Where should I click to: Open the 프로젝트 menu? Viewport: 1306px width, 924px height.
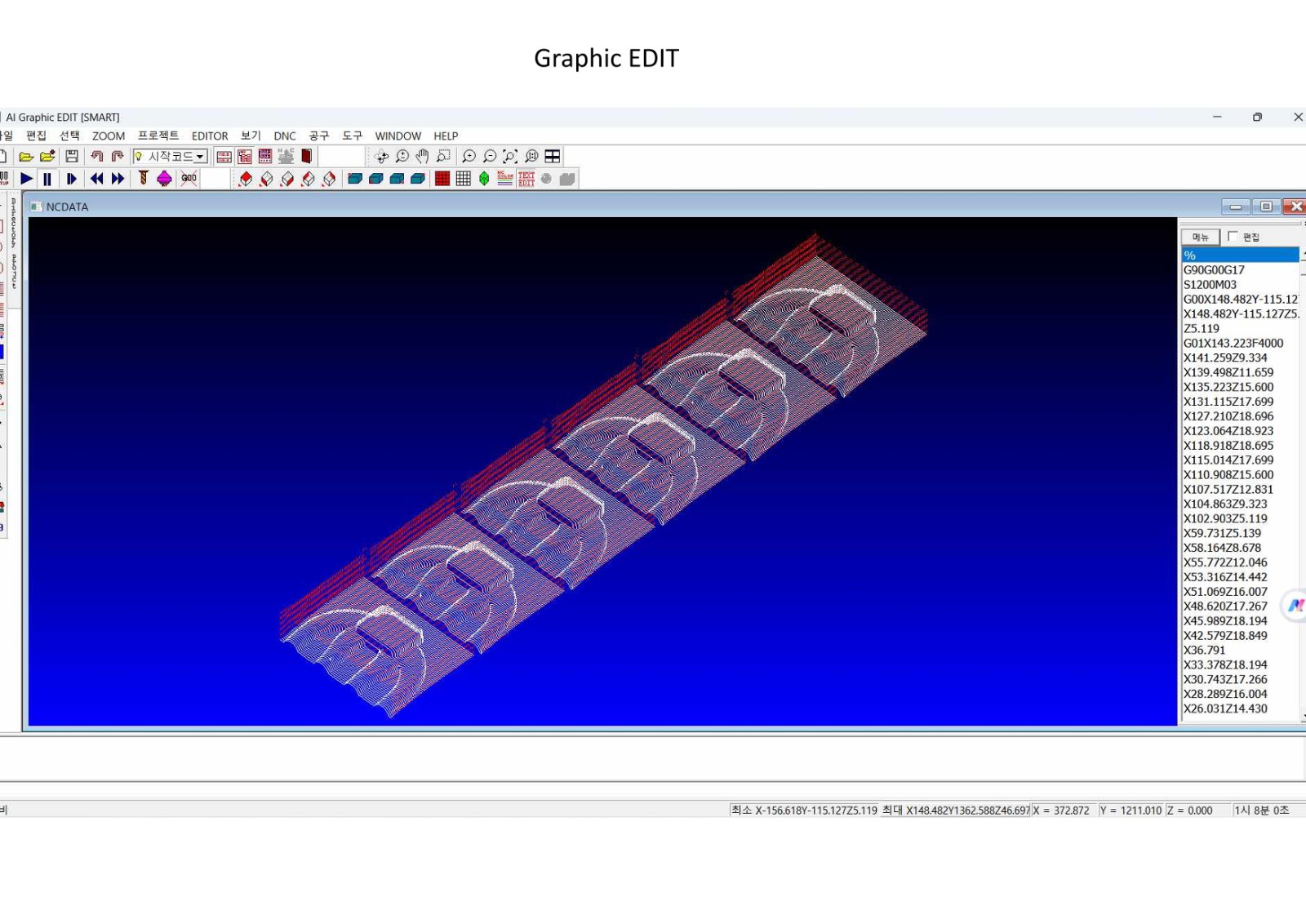158,135
